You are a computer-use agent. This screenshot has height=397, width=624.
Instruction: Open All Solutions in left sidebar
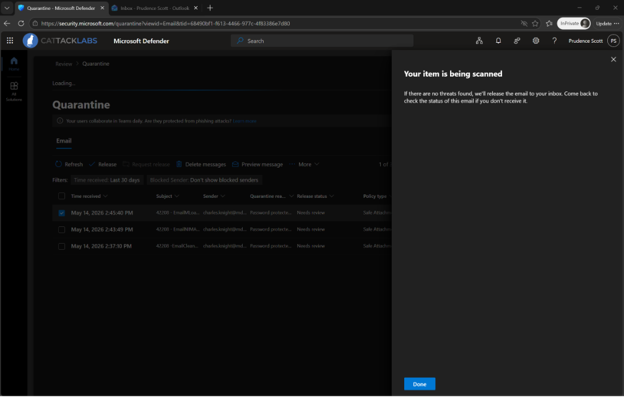point(14,91)
